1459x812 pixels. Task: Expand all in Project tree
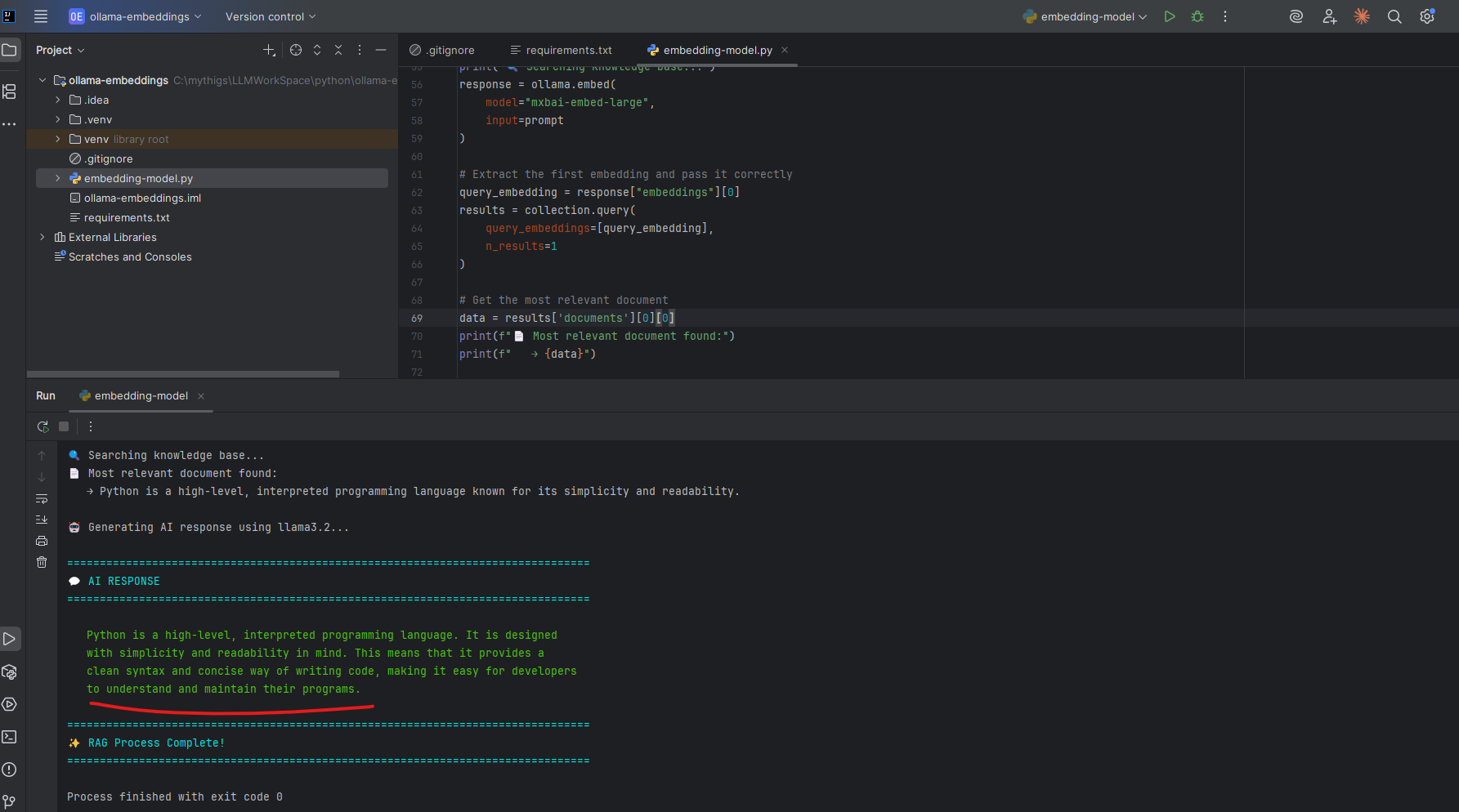coord(317,50)
